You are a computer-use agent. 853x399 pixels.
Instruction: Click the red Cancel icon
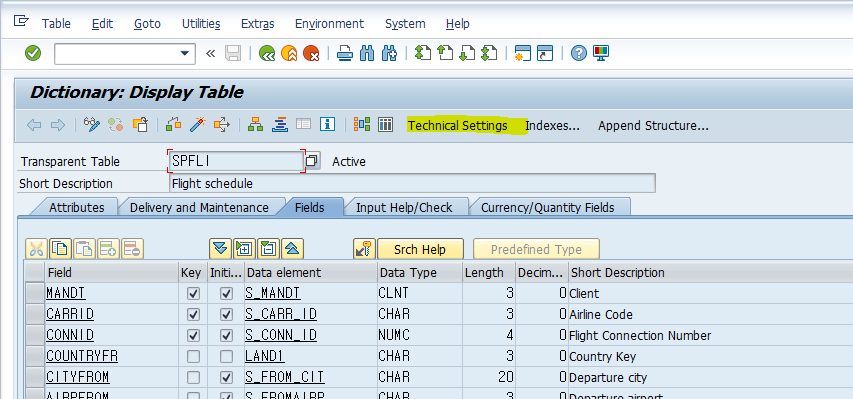pos(311,53)
